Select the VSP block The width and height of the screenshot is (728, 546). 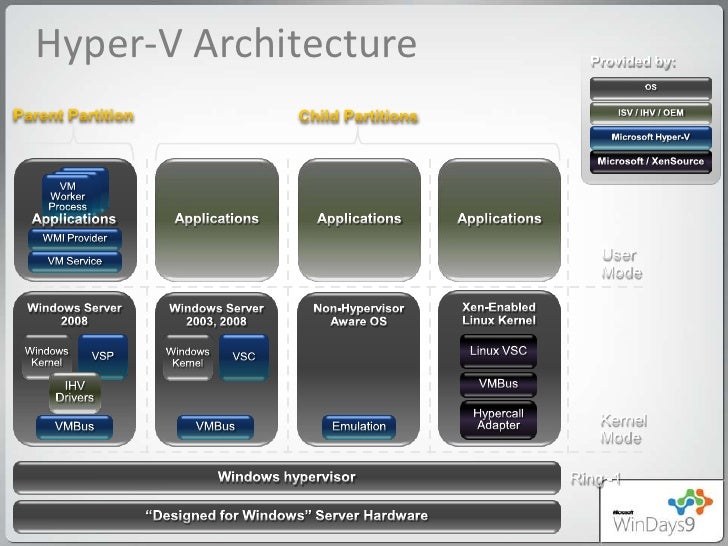103,356
